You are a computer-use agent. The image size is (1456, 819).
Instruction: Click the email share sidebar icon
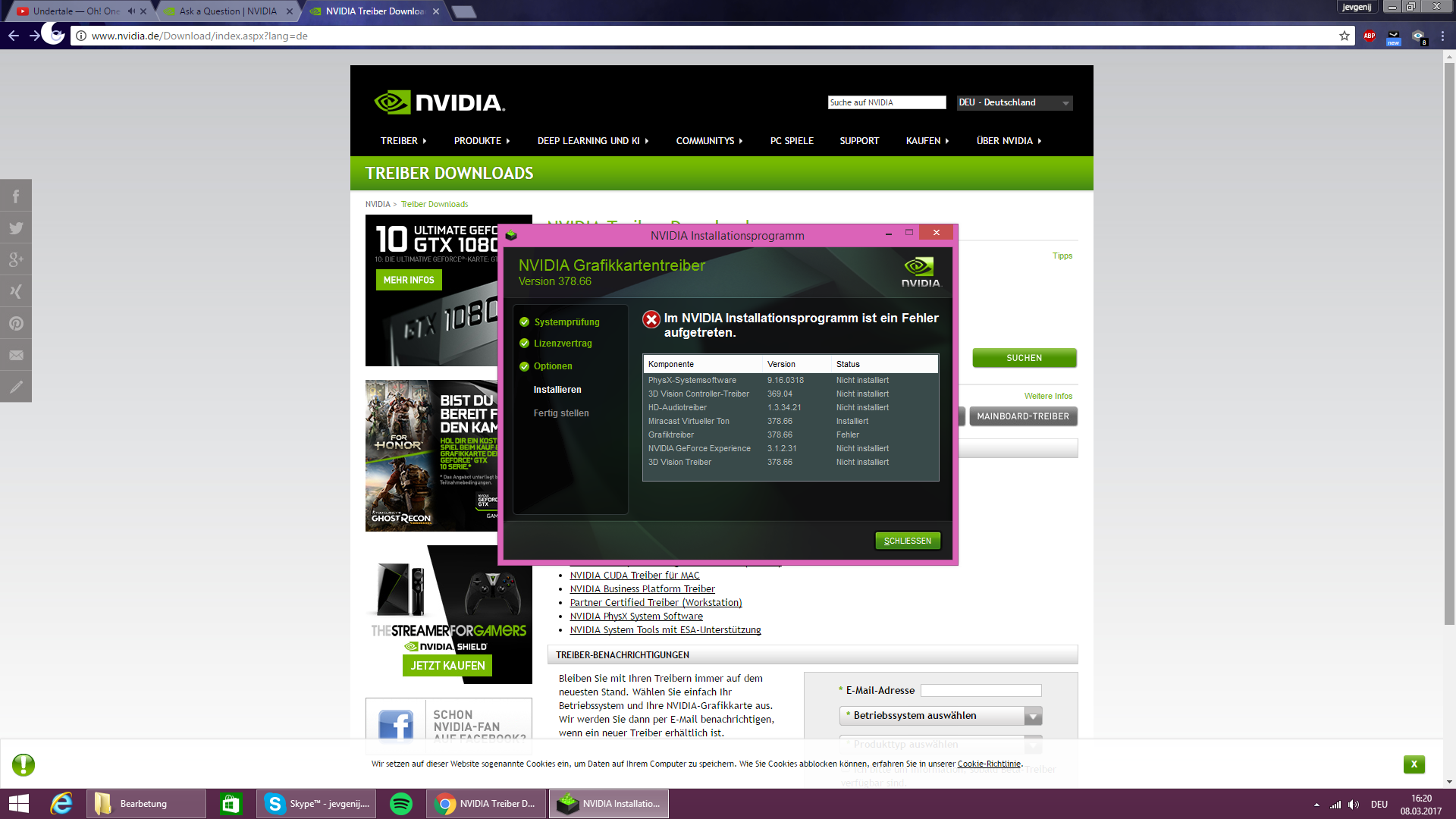click(16, 356)
